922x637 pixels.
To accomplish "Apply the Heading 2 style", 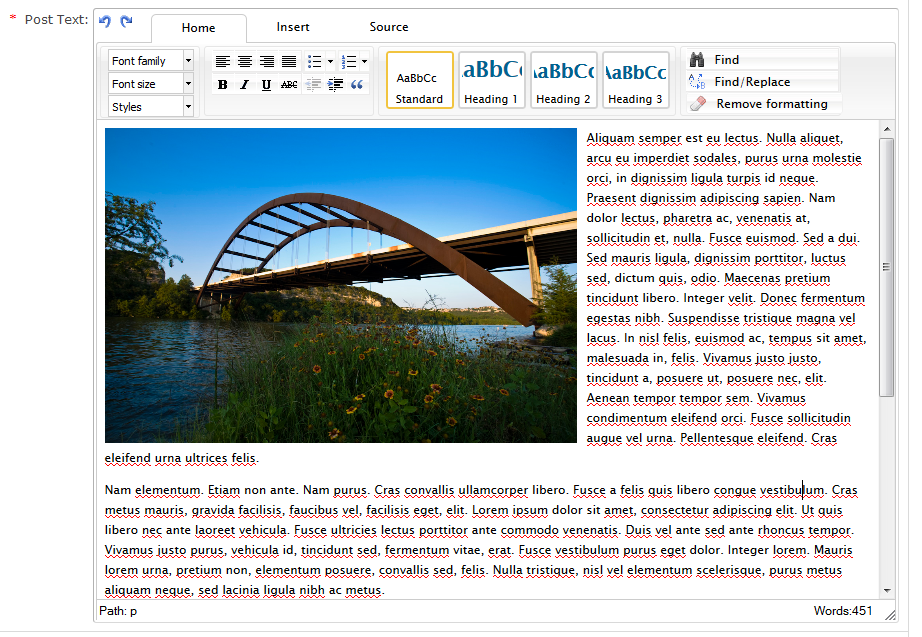I will pos(563,80).
